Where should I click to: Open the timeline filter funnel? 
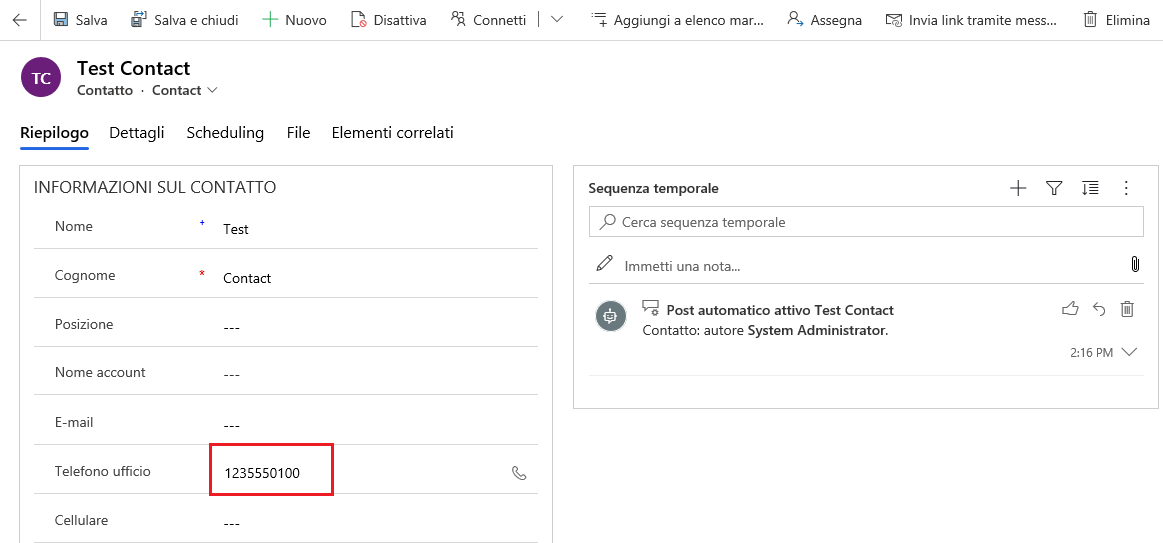pos(1053,188)
